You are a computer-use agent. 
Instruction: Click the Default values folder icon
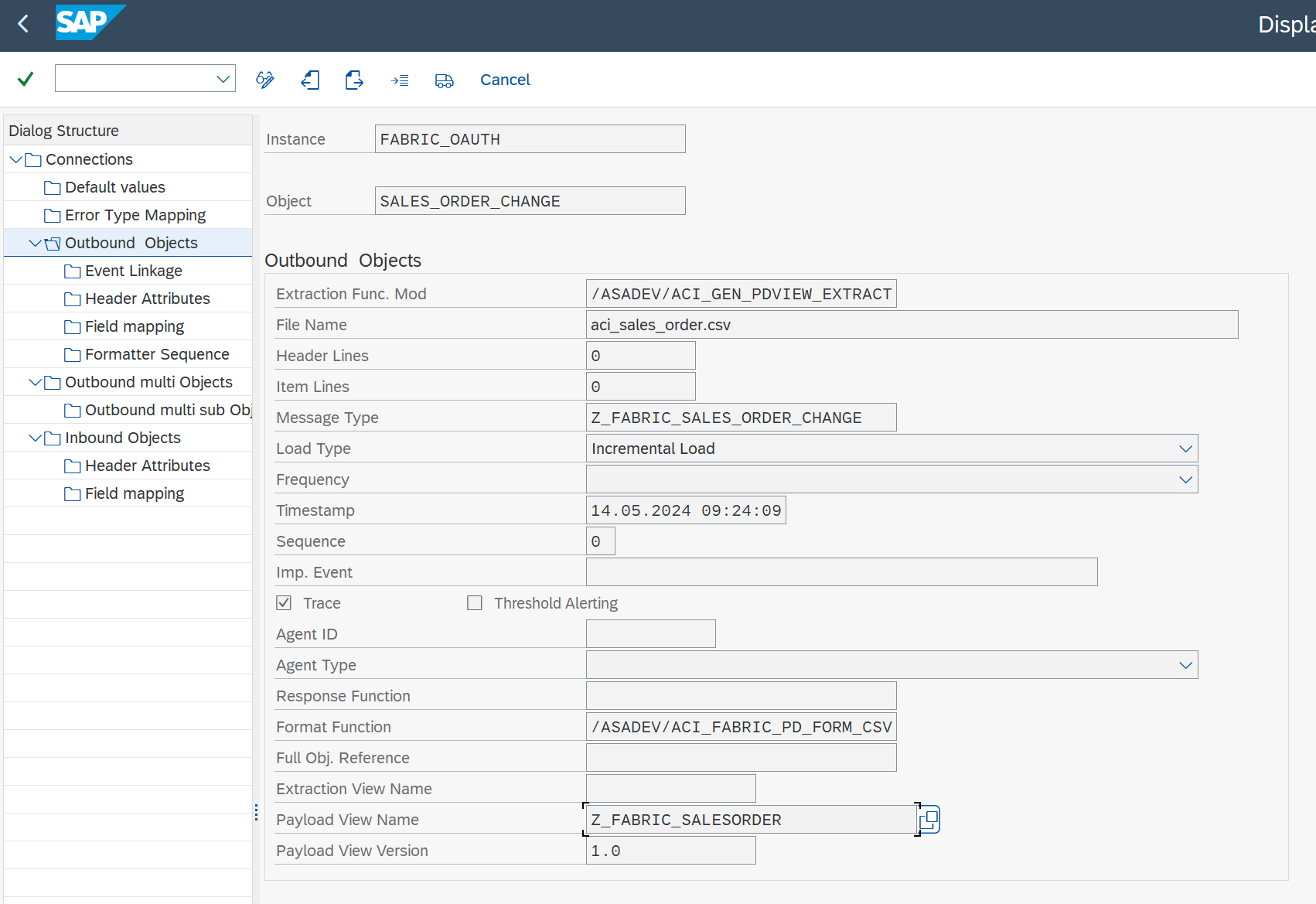tap(53, 188)
